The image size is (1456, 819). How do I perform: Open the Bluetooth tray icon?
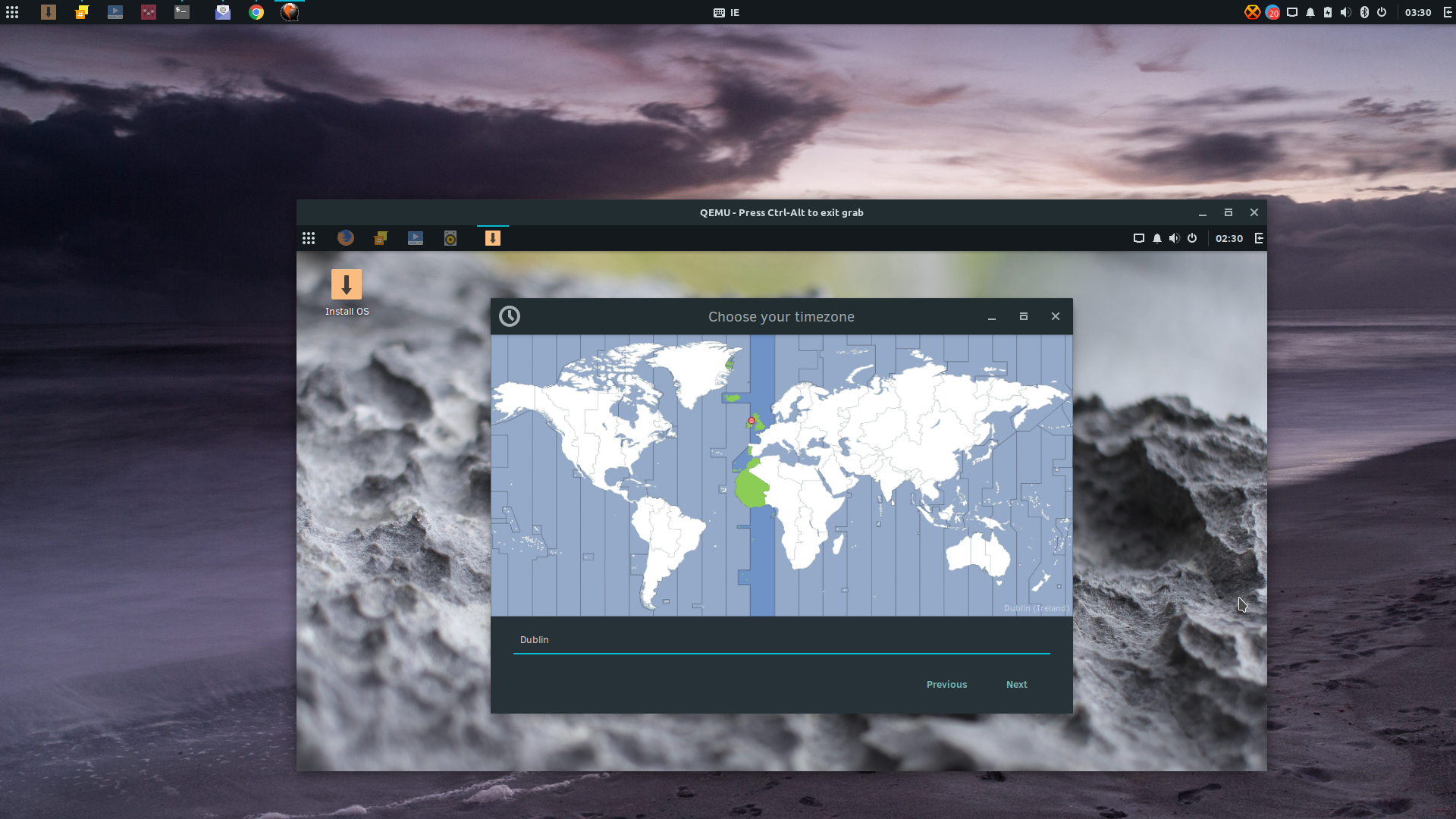tap(1364, 12)
